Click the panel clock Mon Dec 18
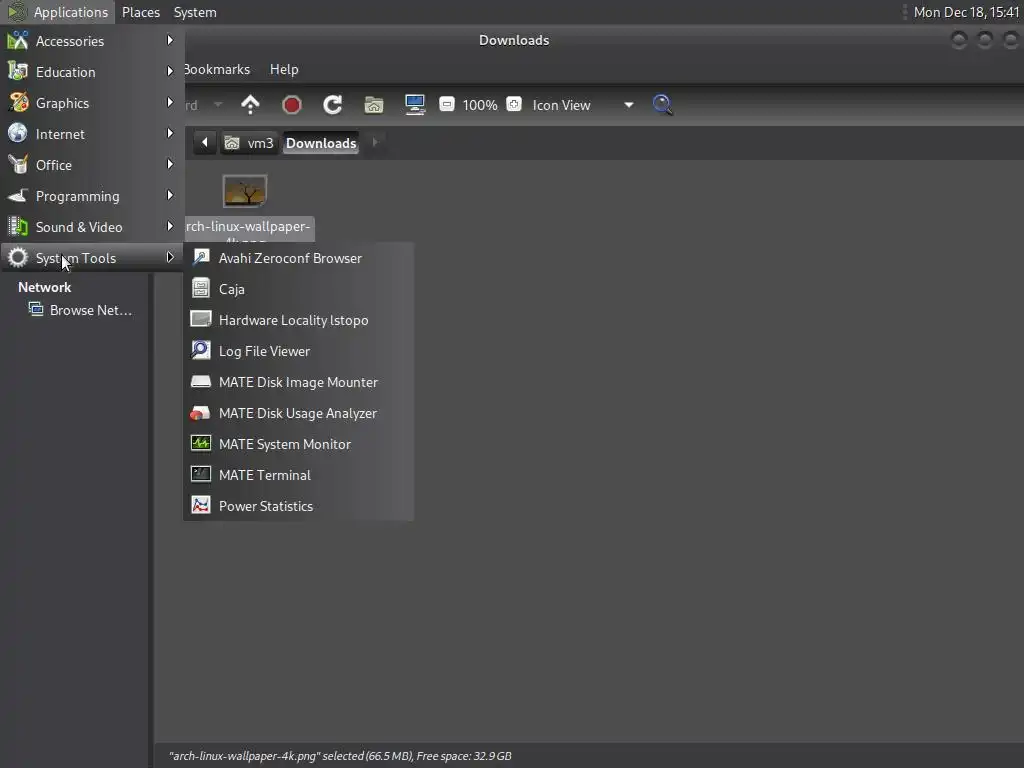Viewport: 1024px width, 768px height. pos(966,12)
